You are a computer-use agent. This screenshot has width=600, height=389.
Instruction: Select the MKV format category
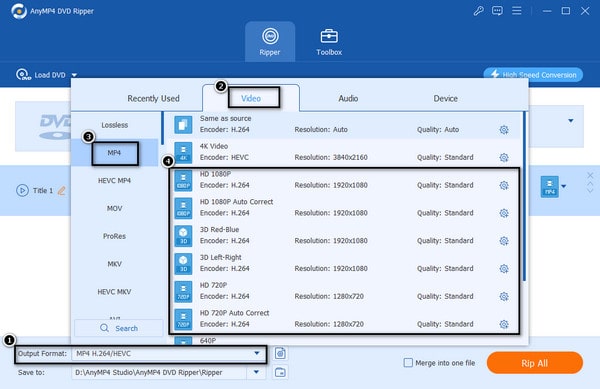pyautogui.click(x=114, y=264)
